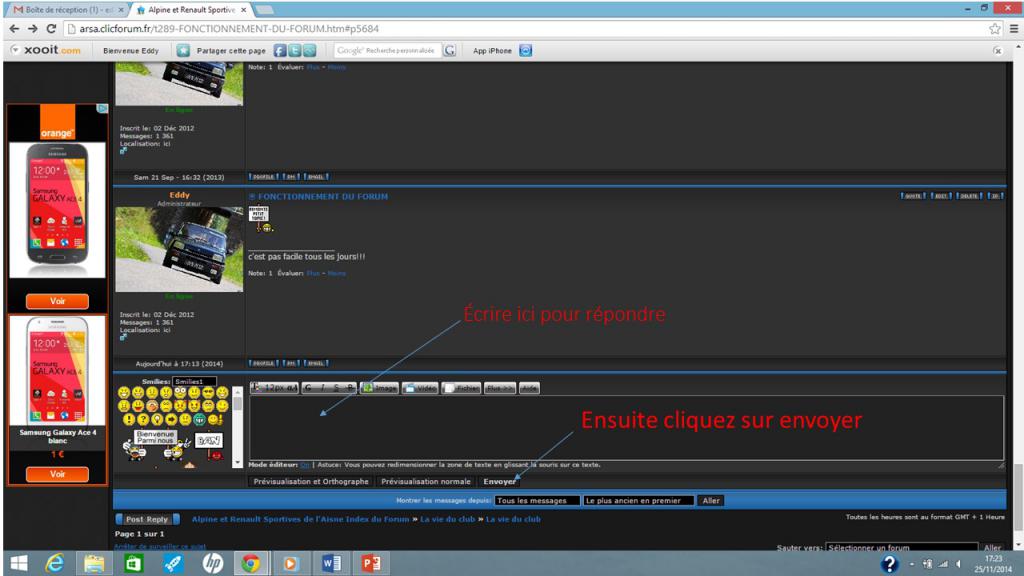
Task: Switch to the Boîte de réception Gmail tab
Action: [x=65, y=10]
